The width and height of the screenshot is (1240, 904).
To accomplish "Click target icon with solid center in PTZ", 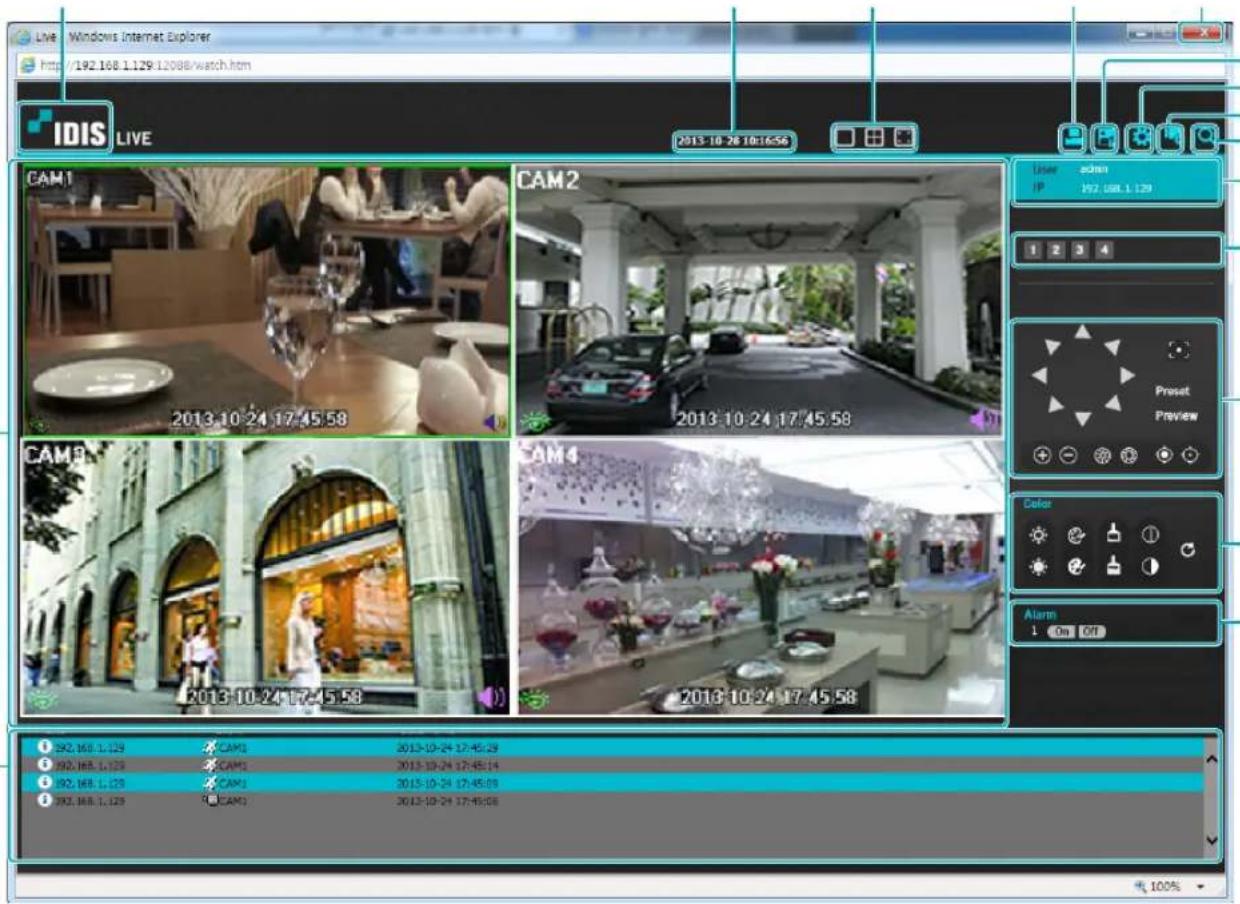I will [x=1164, y=455].
